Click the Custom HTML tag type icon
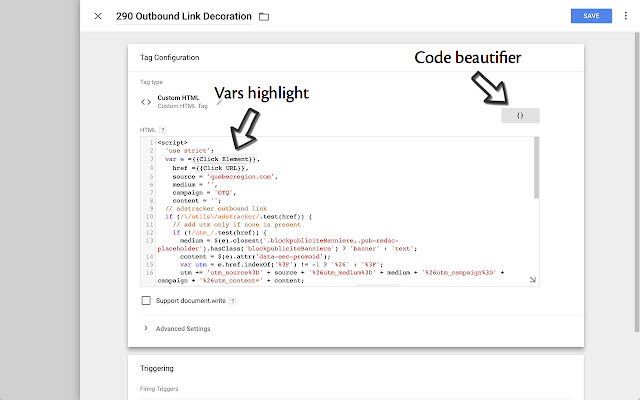 click(x=146, y=102)
